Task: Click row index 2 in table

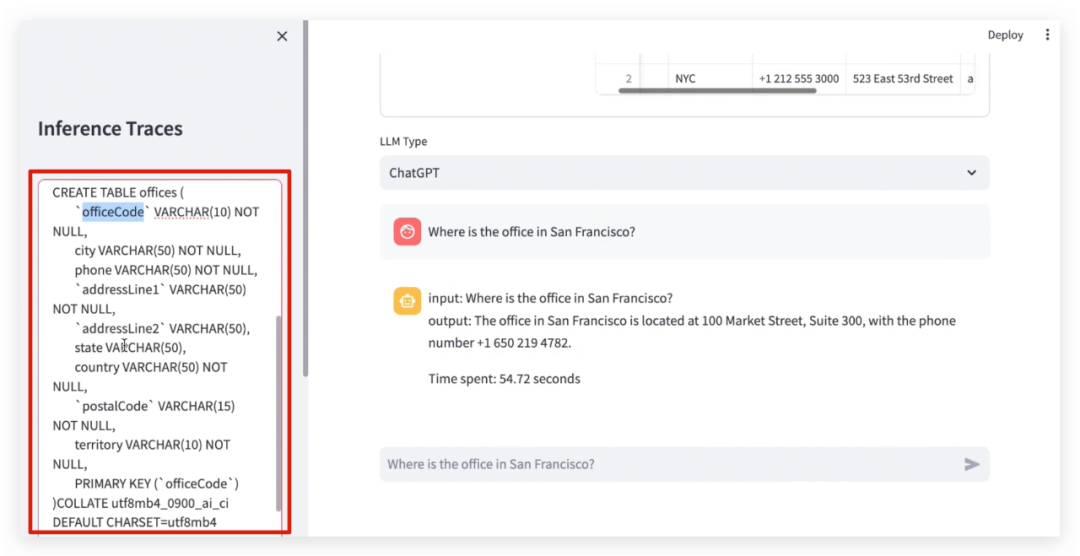Action: click(x=627, y=79)
